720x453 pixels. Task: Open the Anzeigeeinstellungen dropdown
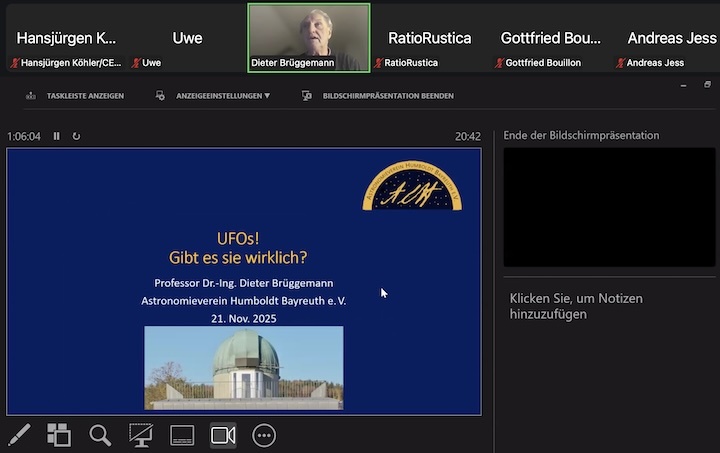point(223,96)
